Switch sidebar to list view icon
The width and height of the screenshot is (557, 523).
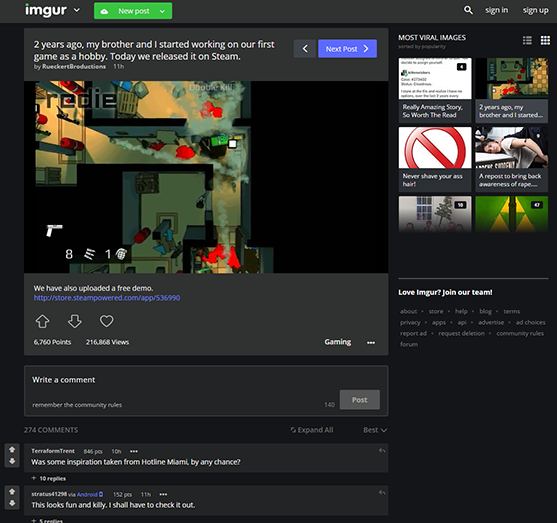(527, 41)
